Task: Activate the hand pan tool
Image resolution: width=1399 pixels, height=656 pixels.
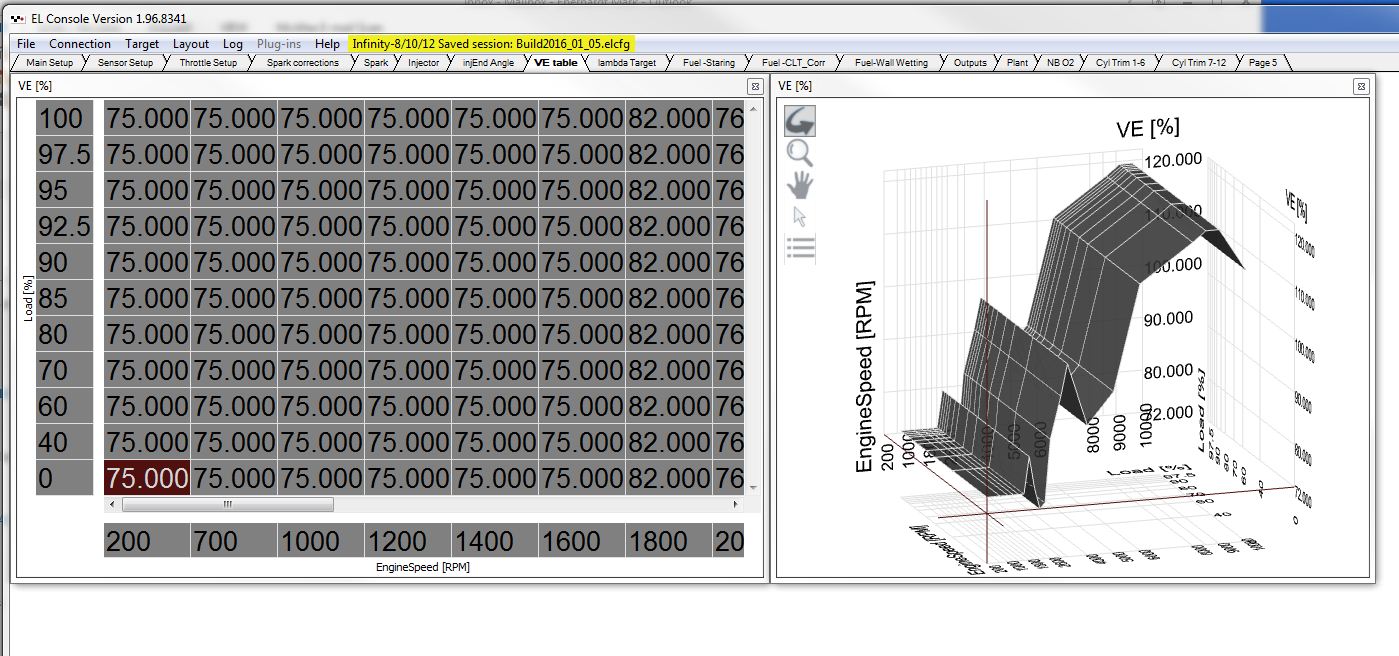Action: 800,185
